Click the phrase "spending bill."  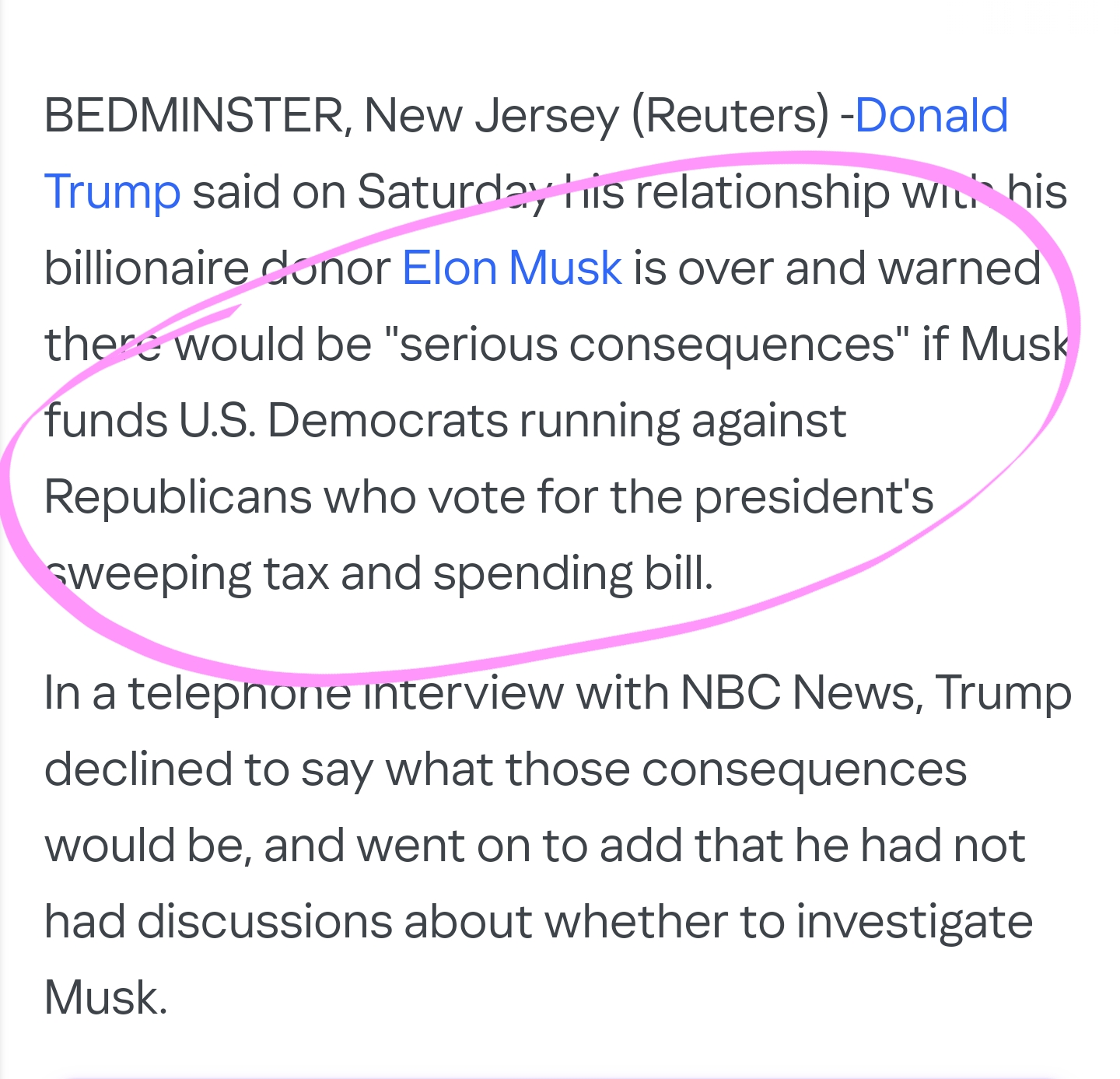[x=573, y=574]
